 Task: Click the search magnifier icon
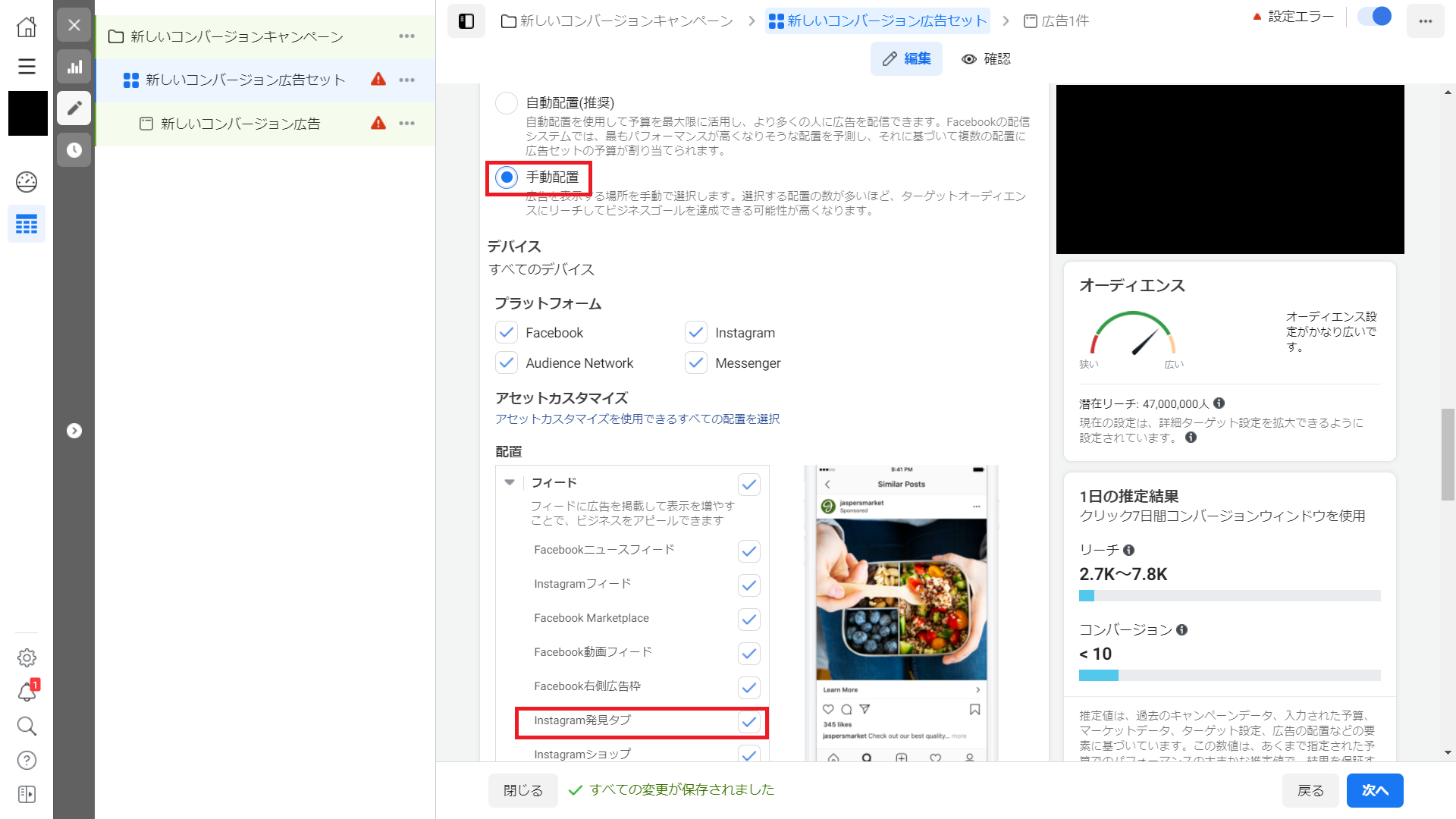pos(27,726)
